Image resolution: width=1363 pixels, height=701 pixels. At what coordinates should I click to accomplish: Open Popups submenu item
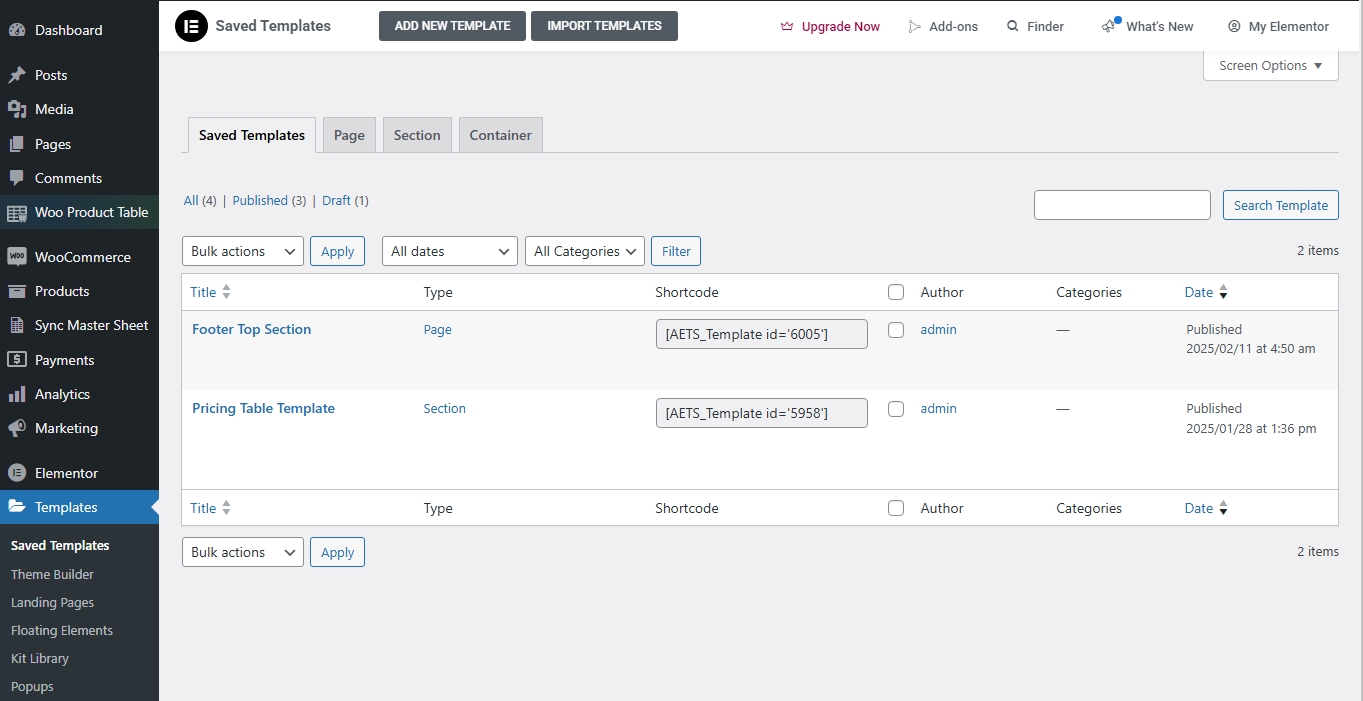point(32,686)
